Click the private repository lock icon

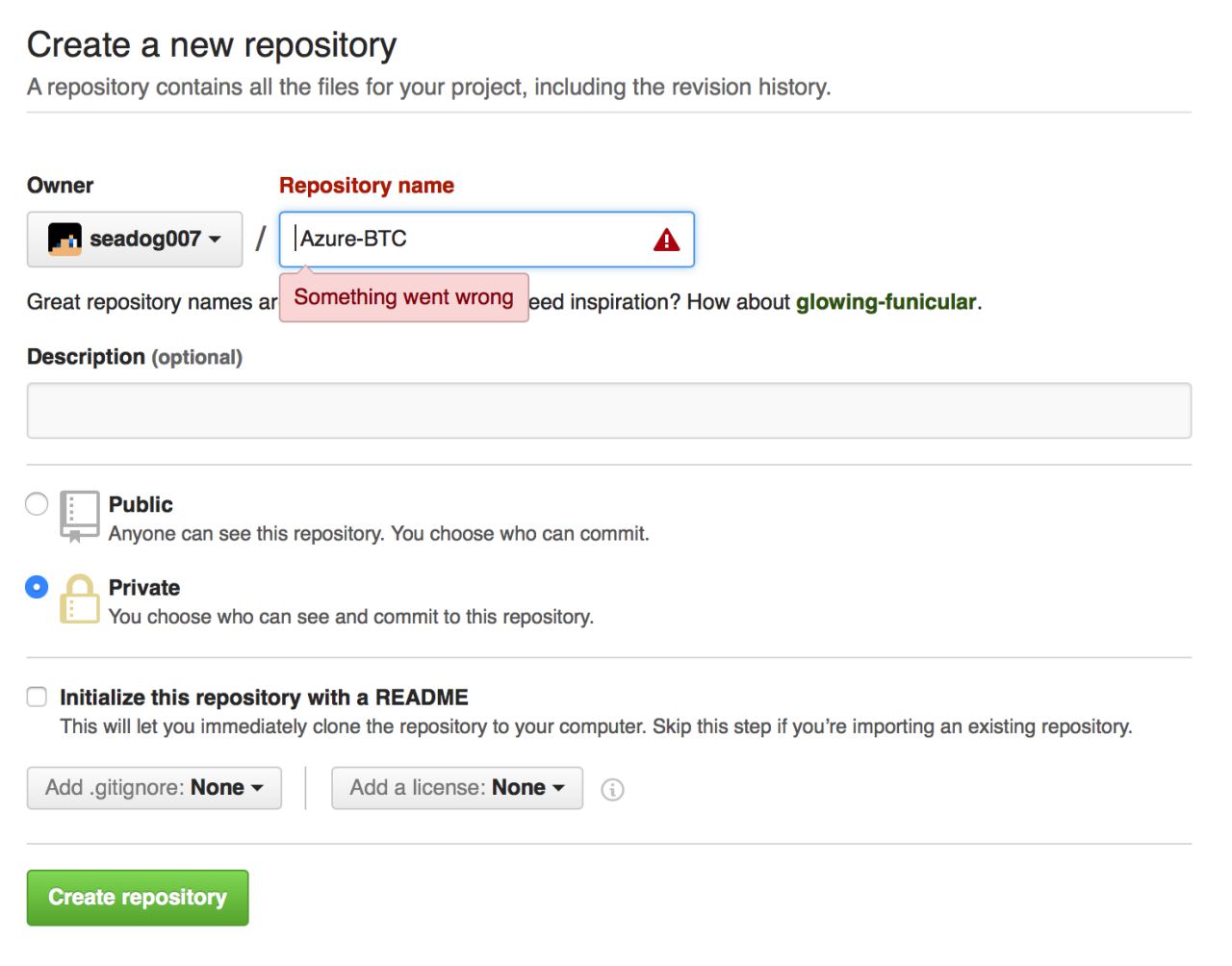click(x=80, y=599)
